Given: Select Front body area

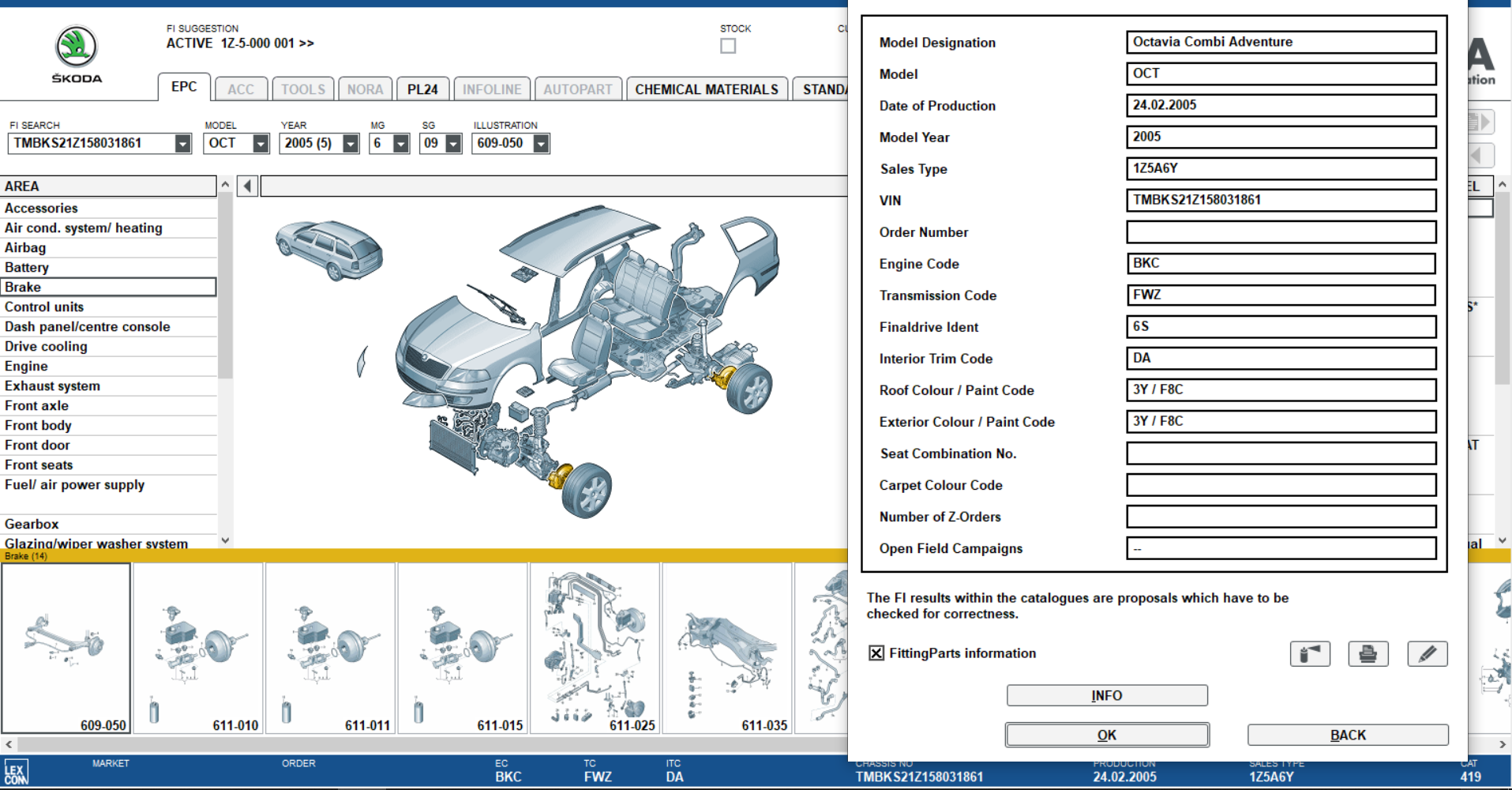Looking at the screenshot, I should (x=108, y=426).
